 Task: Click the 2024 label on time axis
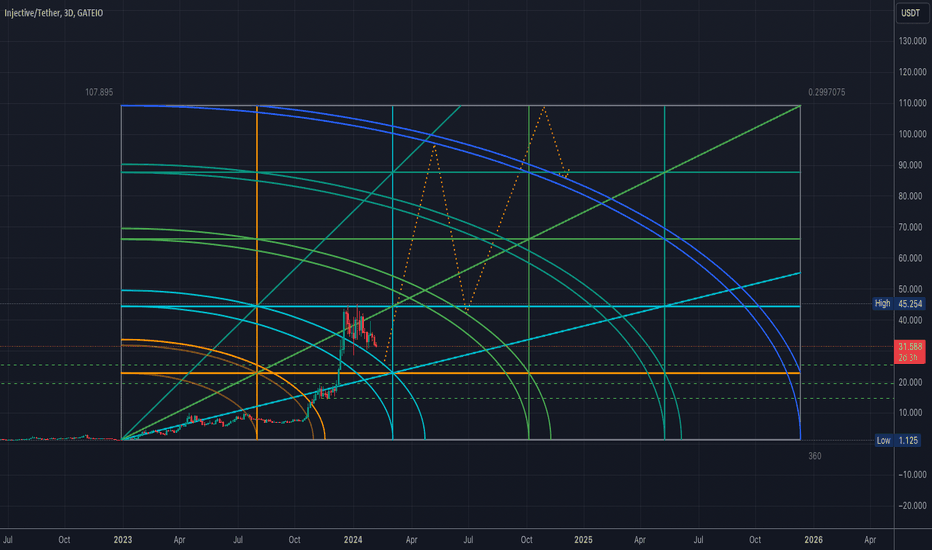pyautogui.click(x=353, y=540)
